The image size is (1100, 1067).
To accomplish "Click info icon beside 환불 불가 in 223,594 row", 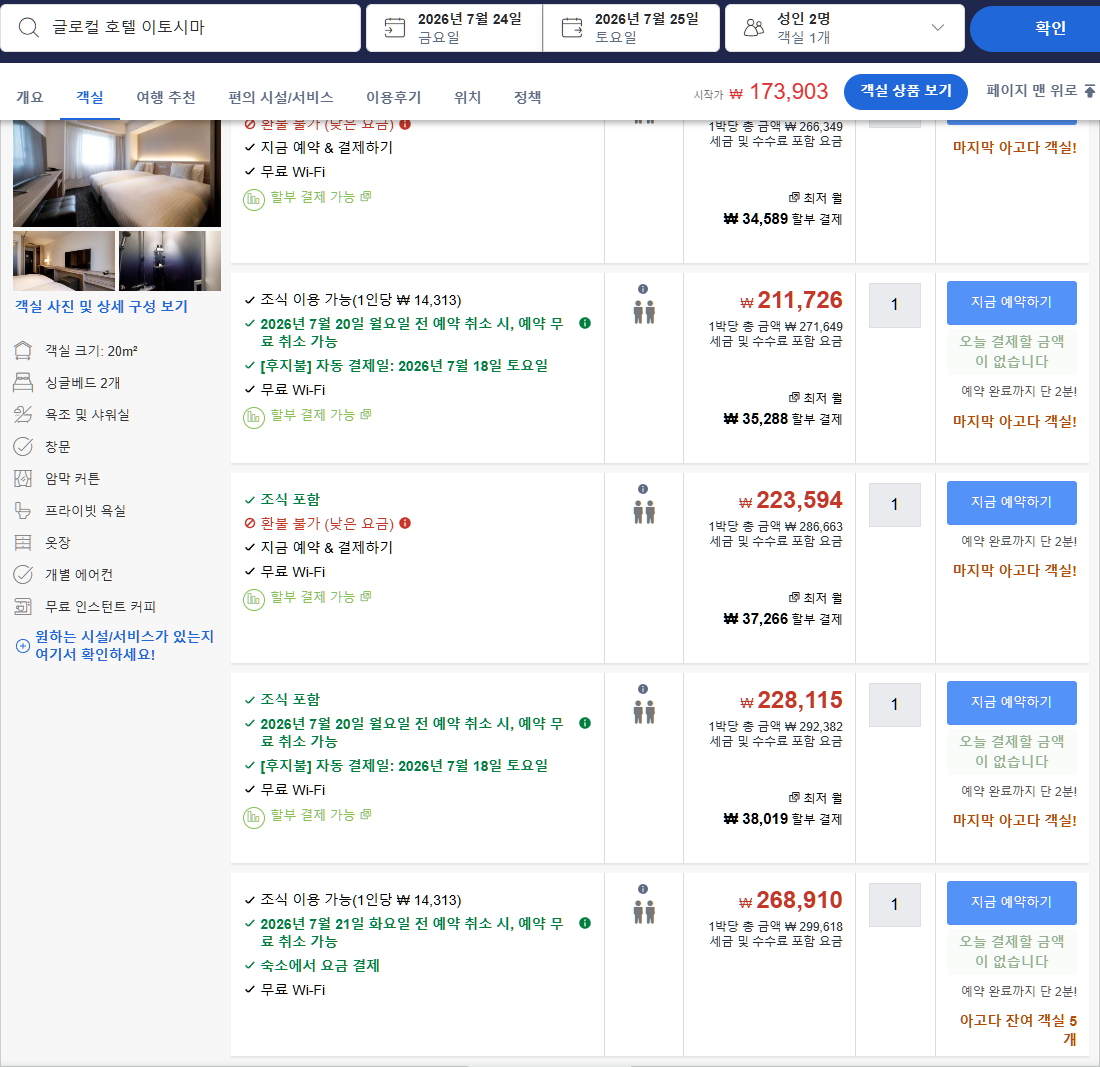I will pos(405,523).
